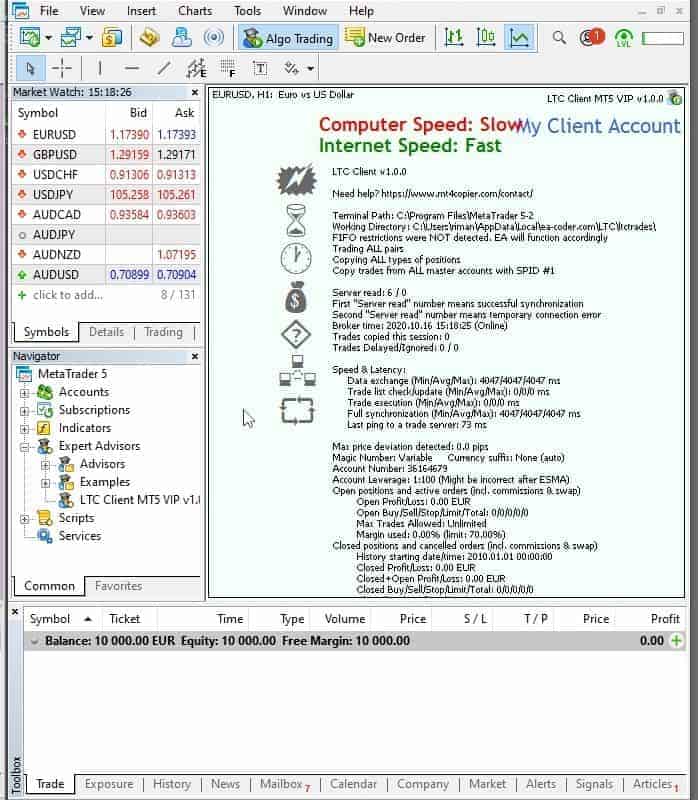Click the green LVL connection icon
The height and width of the screenshot is (800, 698).
(x=624, y=38)
